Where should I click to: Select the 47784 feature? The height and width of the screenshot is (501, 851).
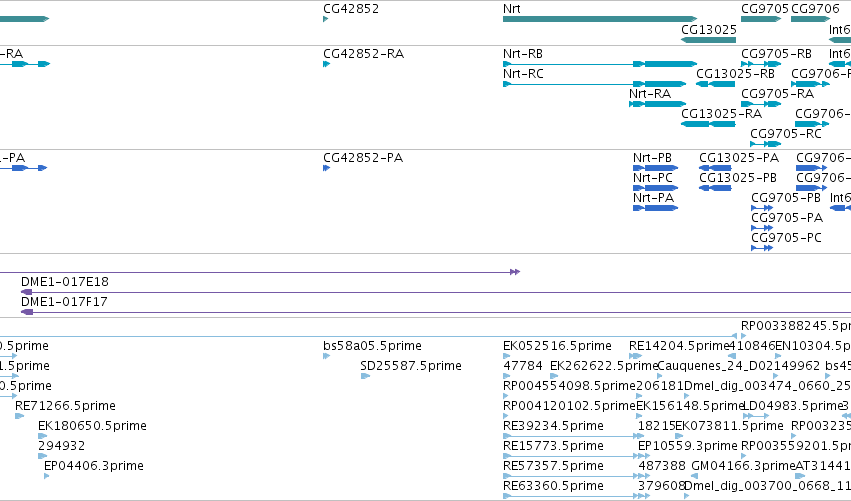pyautogui.click(x=506, y=376)
